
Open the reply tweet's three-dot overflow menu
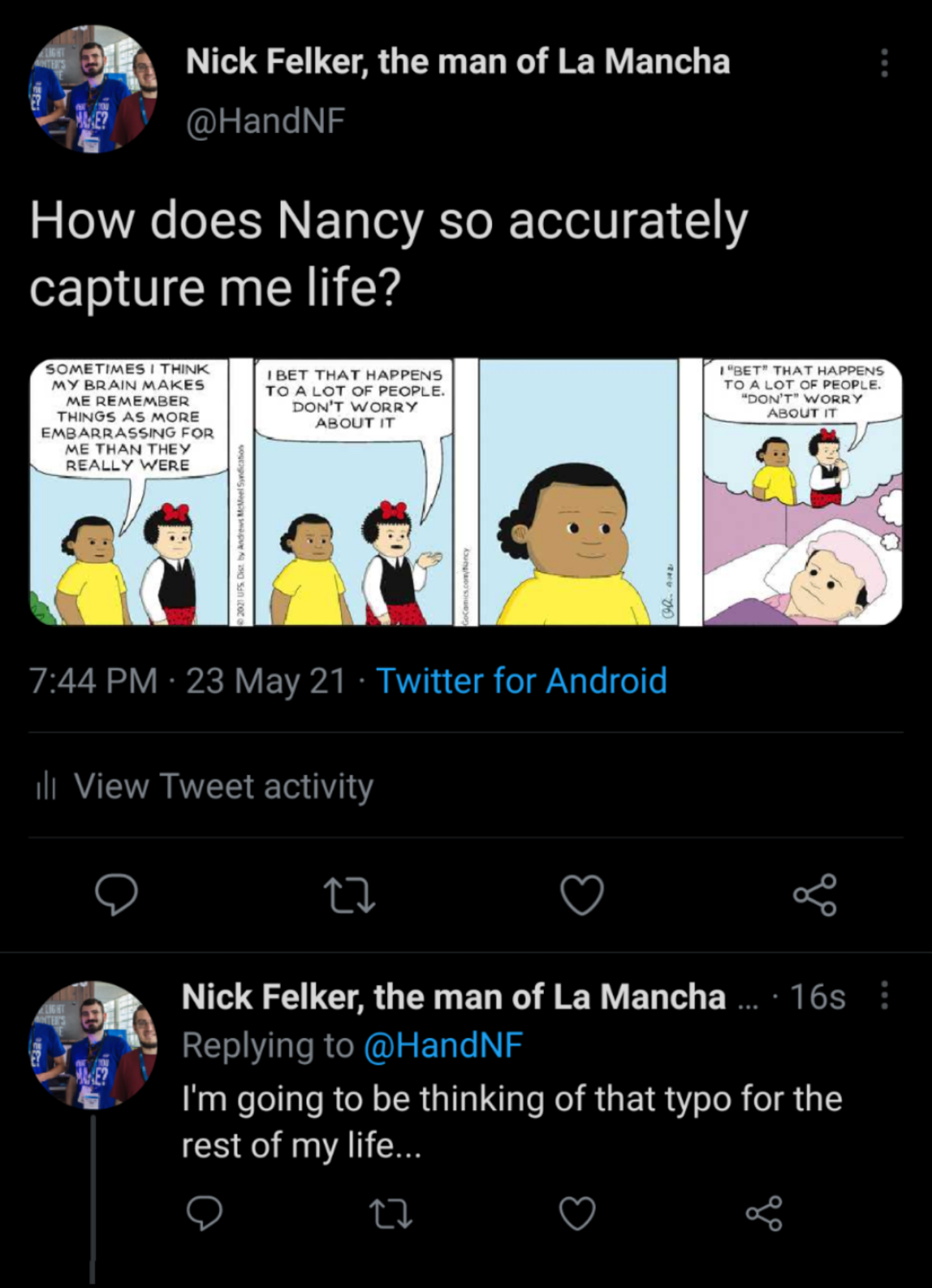pyautogui.click(x=884, y=996)
